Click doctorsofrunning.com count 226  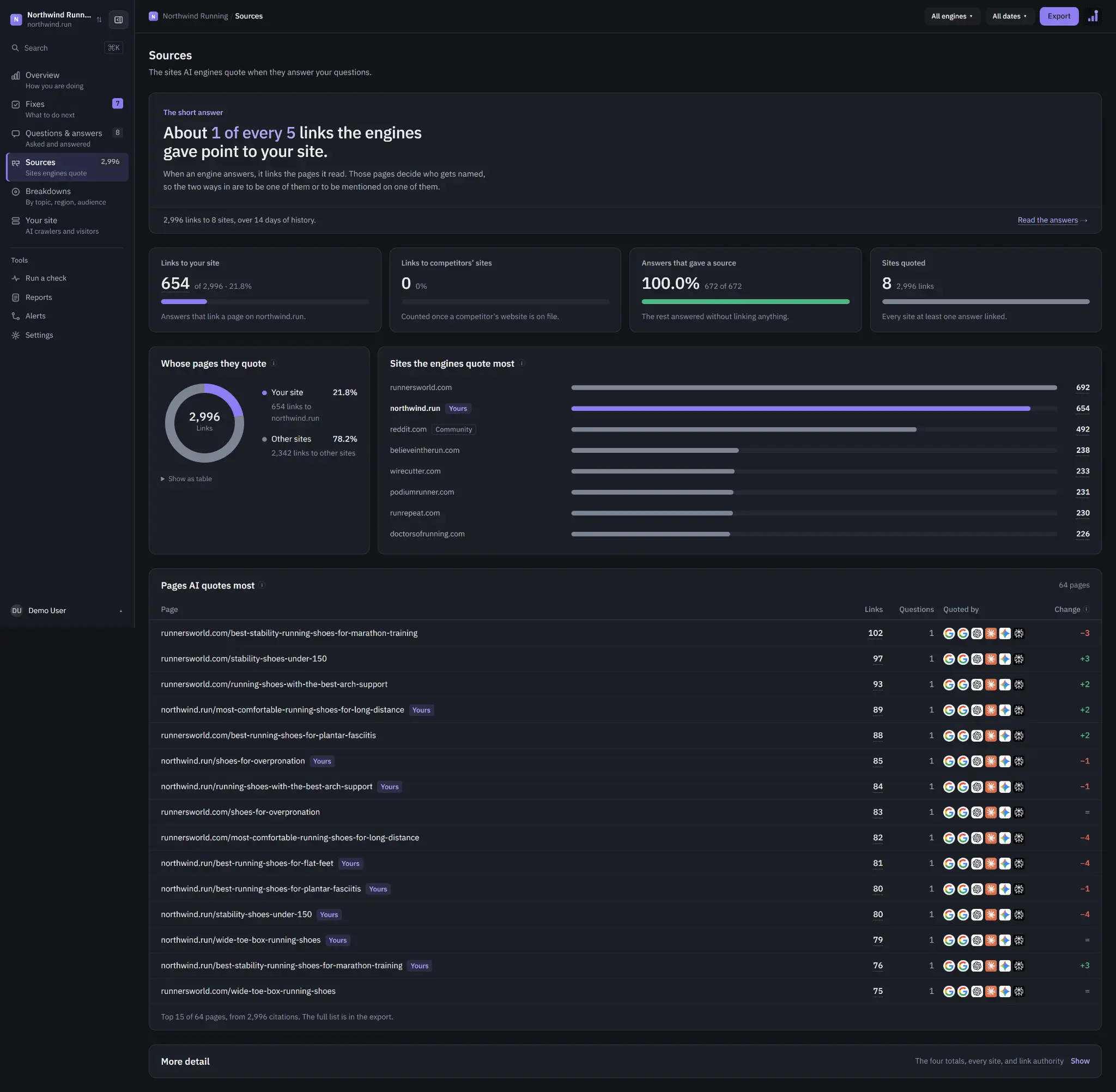1083,534
